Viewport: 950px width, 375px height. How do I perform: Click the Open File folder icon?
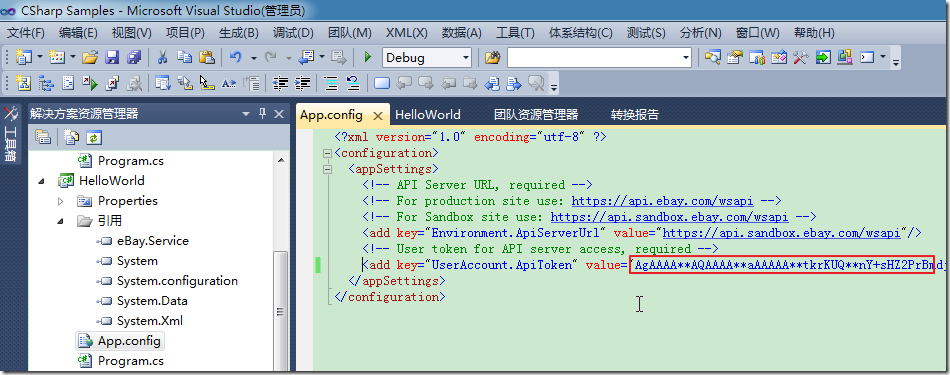(x=90, y=58)
